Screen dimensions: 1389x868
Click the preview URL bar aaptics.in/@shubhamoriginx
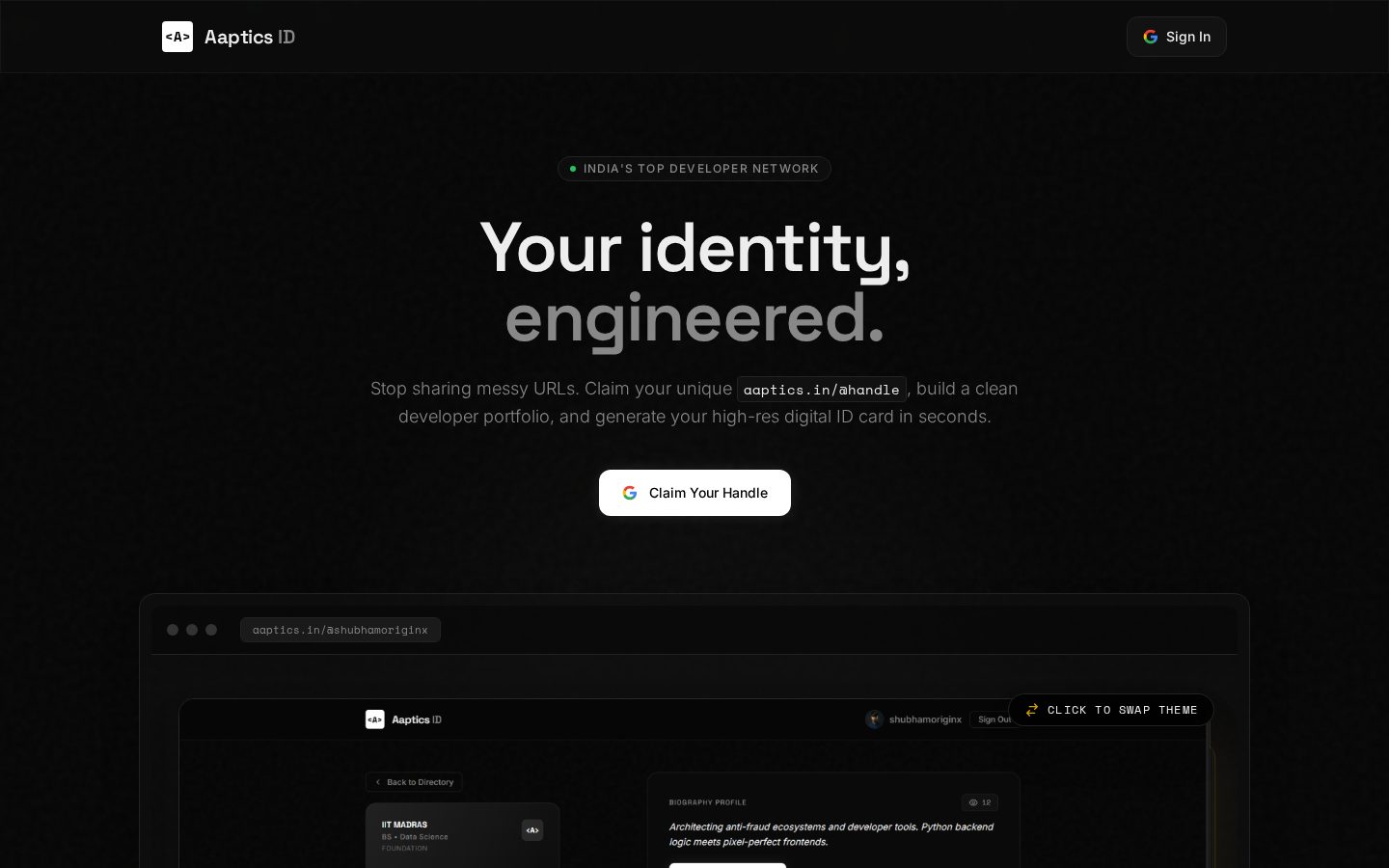[340, 630]
